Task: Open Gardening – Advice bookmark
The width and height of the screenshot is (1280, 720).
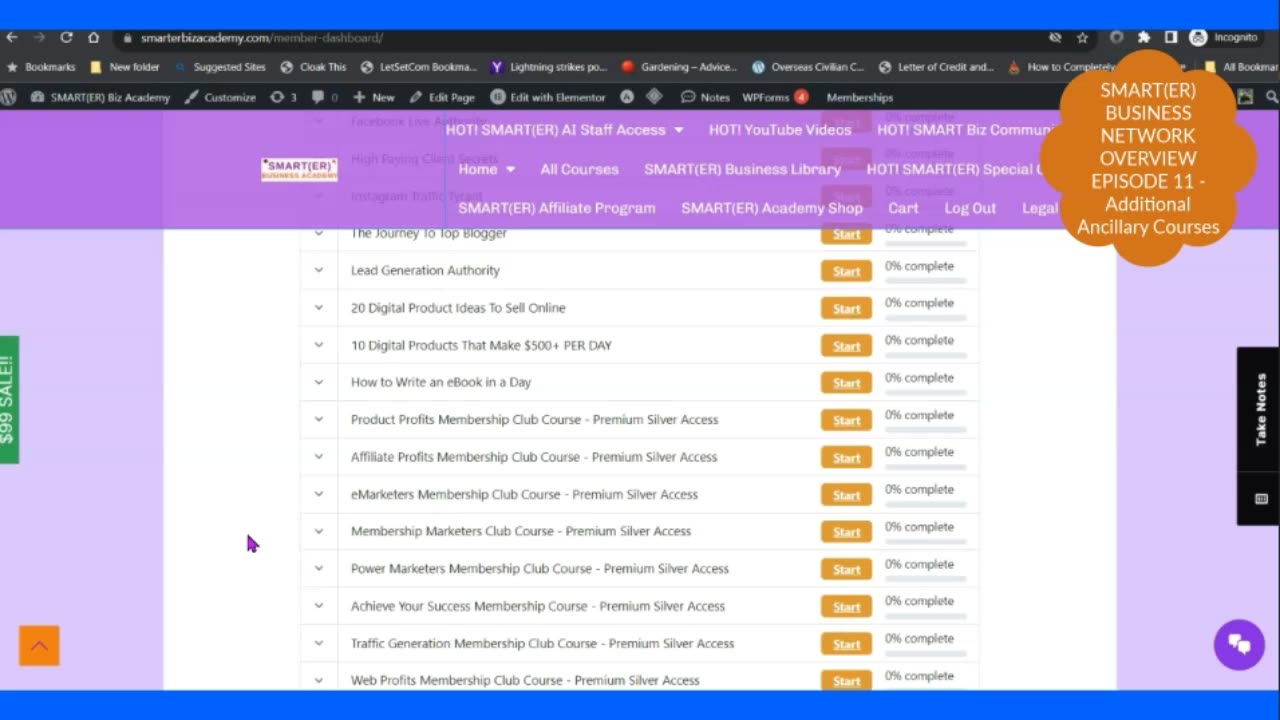Action: click(x=679, y=67)
